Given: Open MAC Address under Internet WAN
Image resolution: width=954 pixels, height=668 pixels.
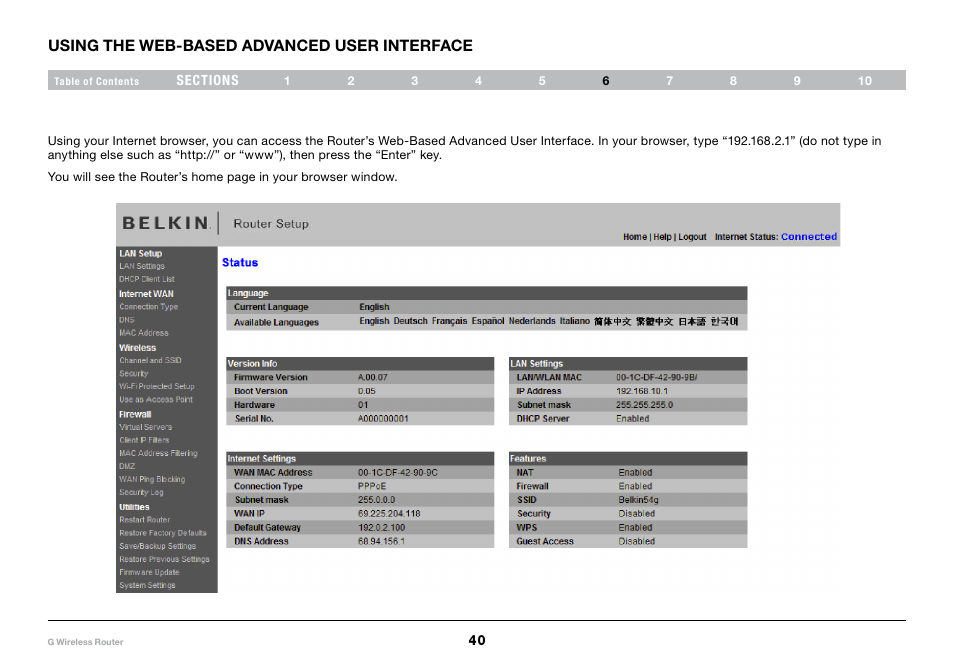Looking at the screenshot, I should 144,333.
